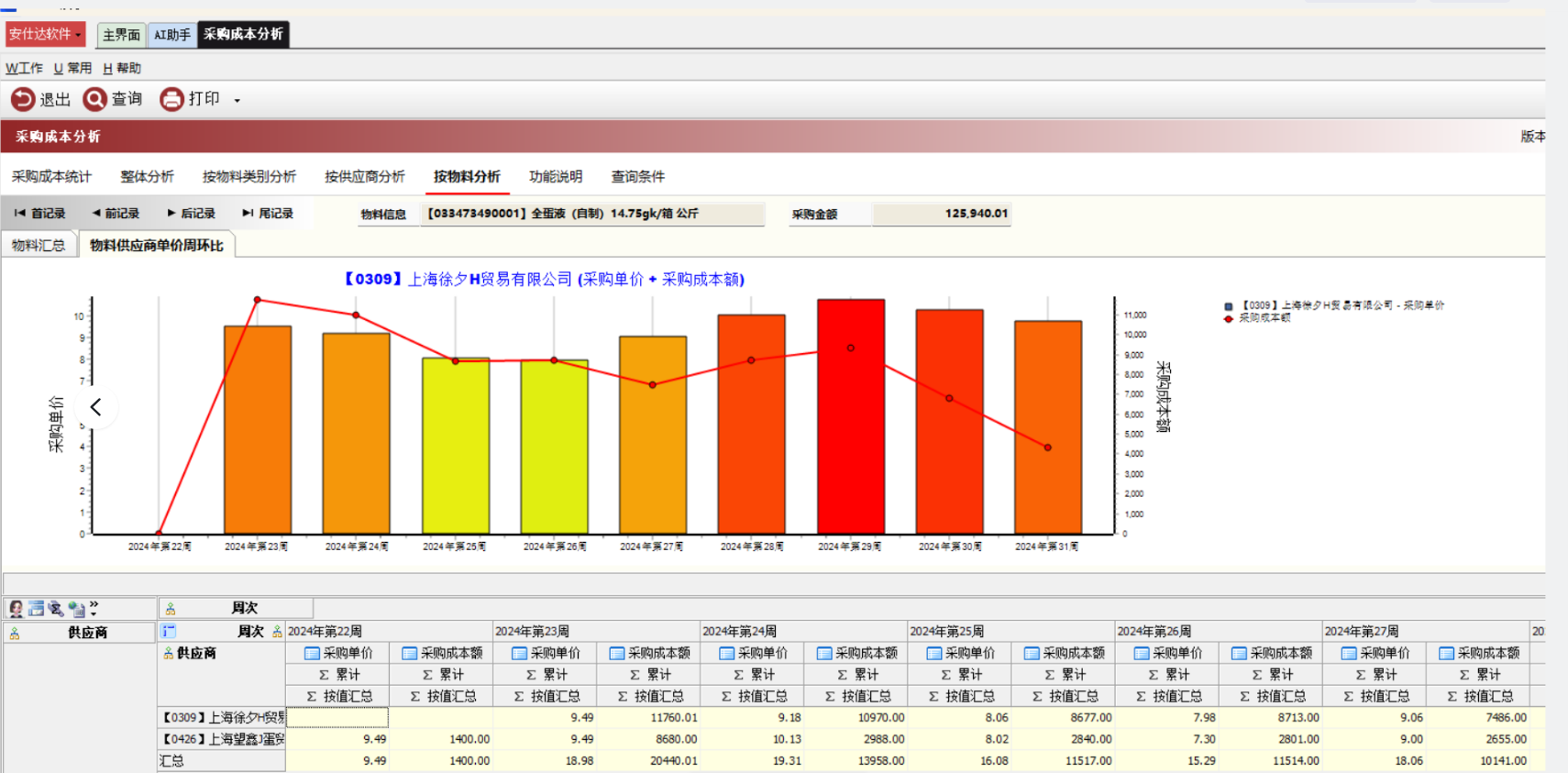Click the hierarchy icon on the 供应商 field panel

[x=15, y=633]
